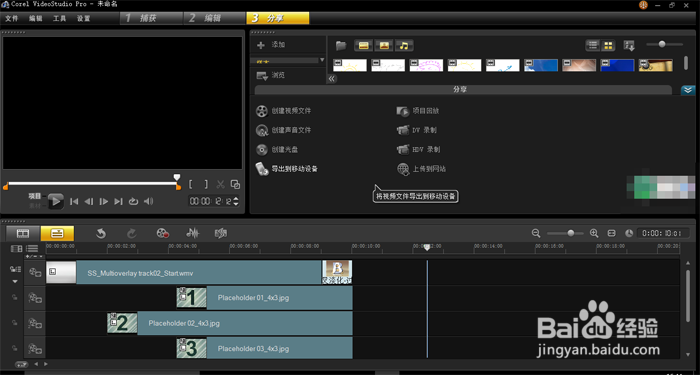
Task: Click the import media folder icon
Action: coord(341,45)
